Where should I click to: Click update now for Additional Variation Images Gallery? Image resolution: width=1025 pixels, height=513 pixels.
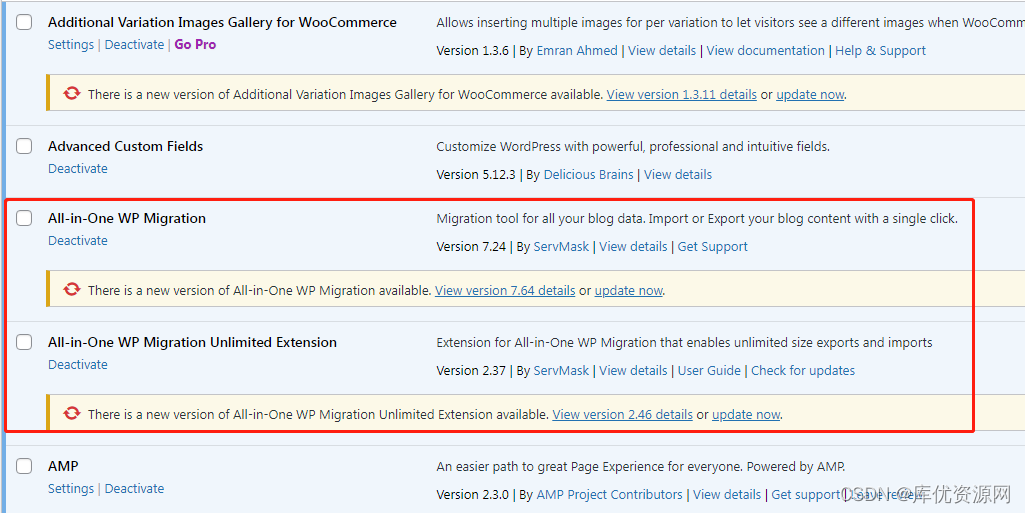pos(810,94)
